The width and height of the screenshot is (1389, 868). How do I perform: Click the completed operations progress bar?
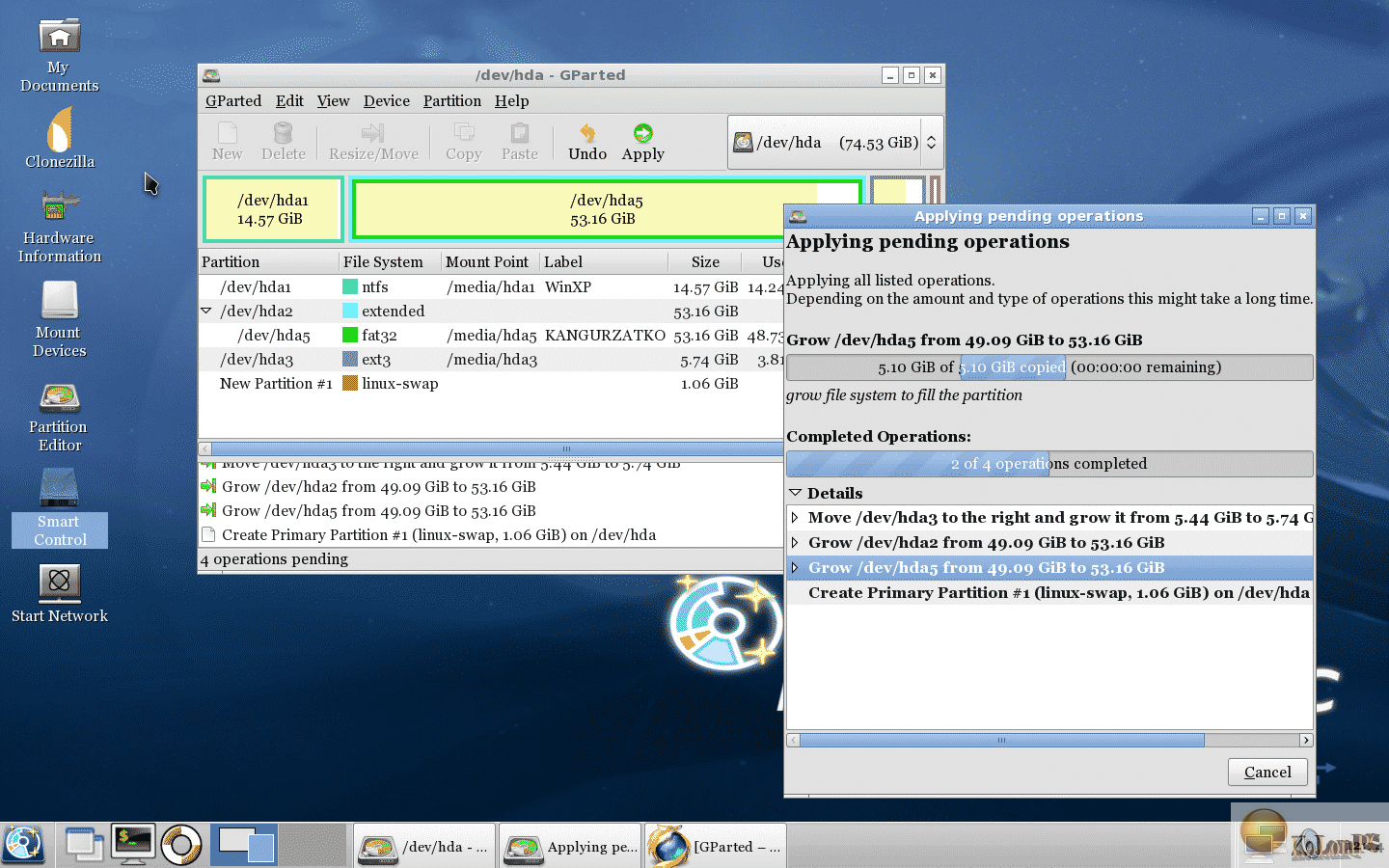coord(1049,464)
